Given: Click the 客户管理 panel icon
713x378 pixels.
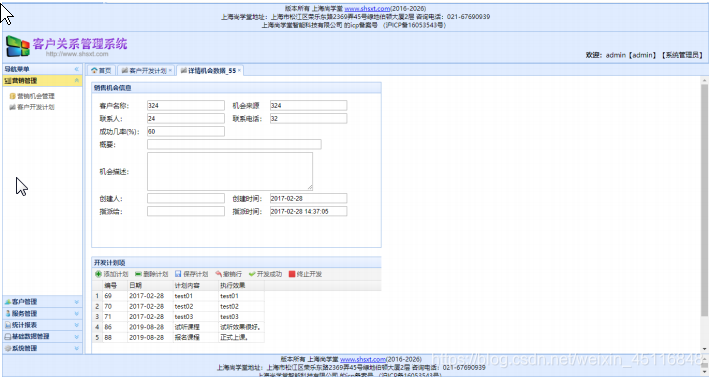Looking at the screenshot, I should (x=8, y=302).
